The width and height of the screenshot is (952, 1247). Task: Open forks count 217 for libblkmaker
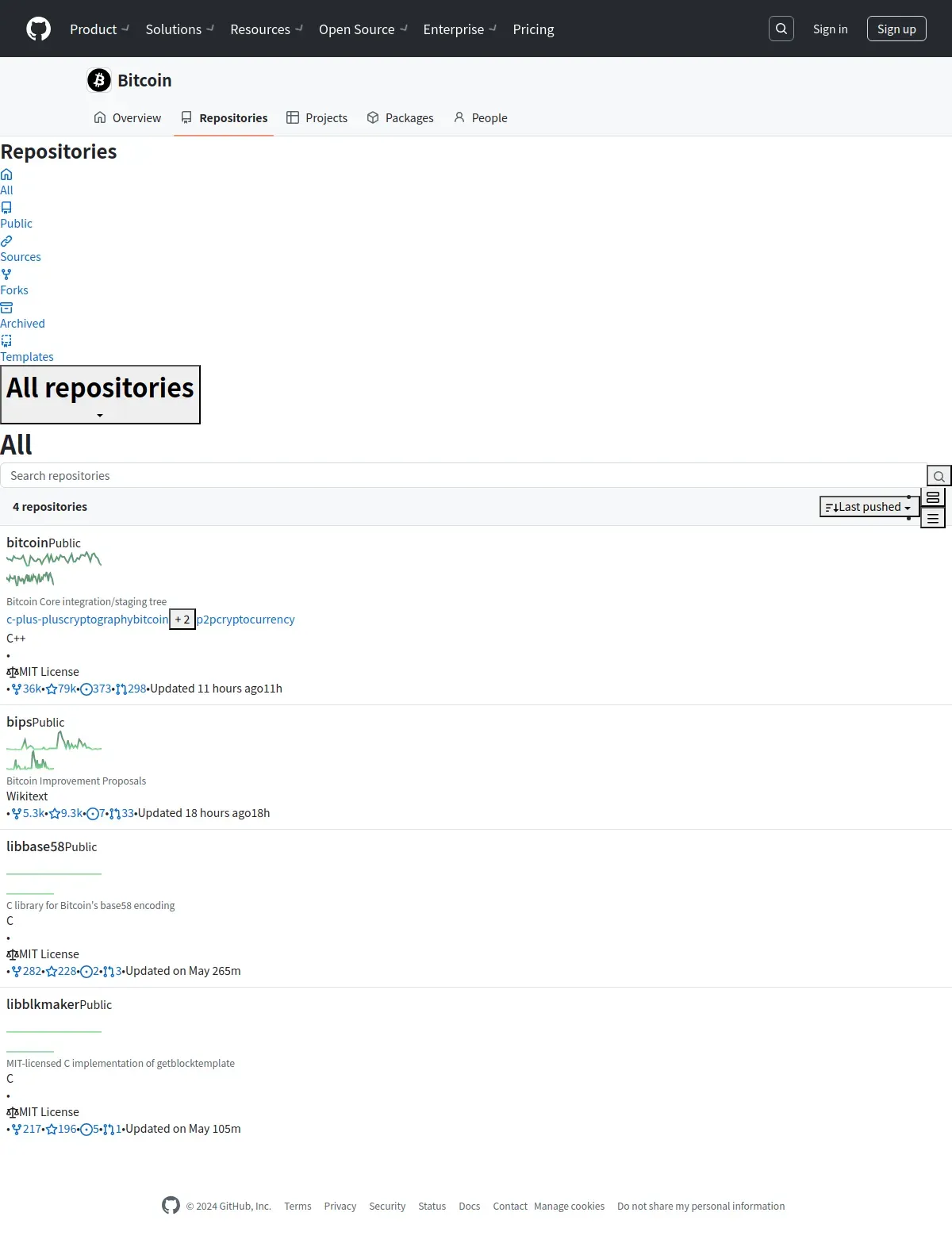pyautogui.click(x=26, y=1129)
